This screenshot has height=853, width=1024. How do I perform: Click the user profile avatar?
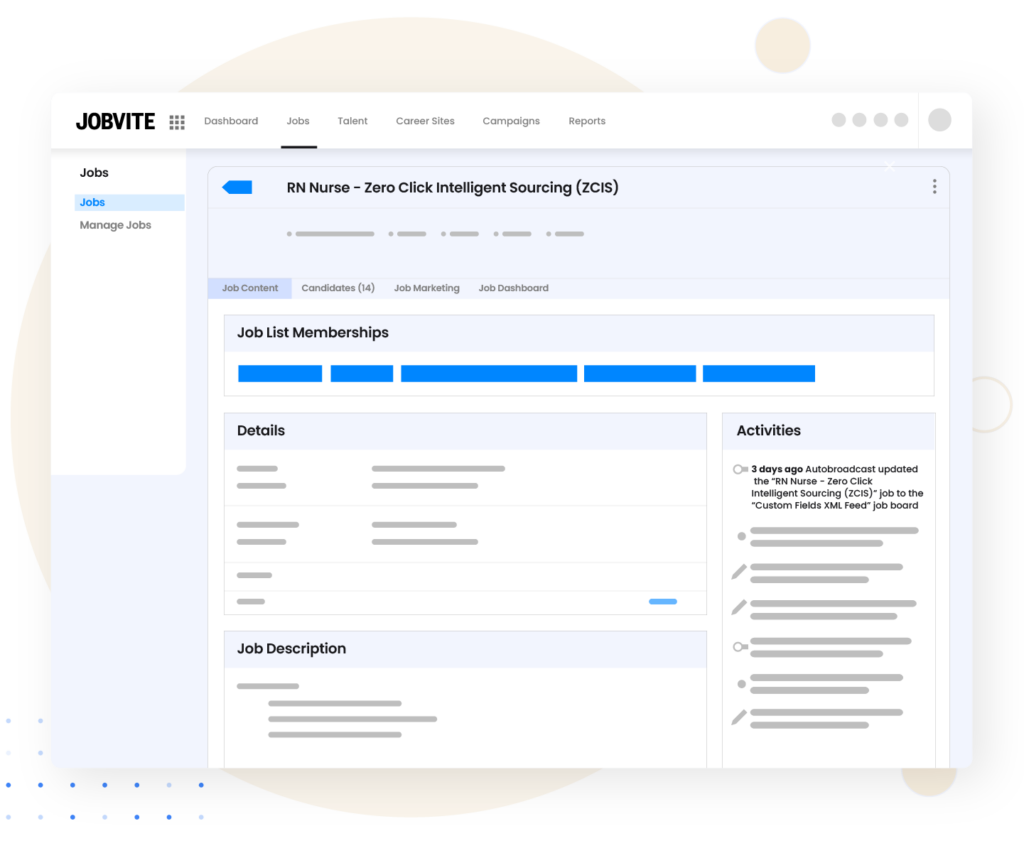pos(939,120)
